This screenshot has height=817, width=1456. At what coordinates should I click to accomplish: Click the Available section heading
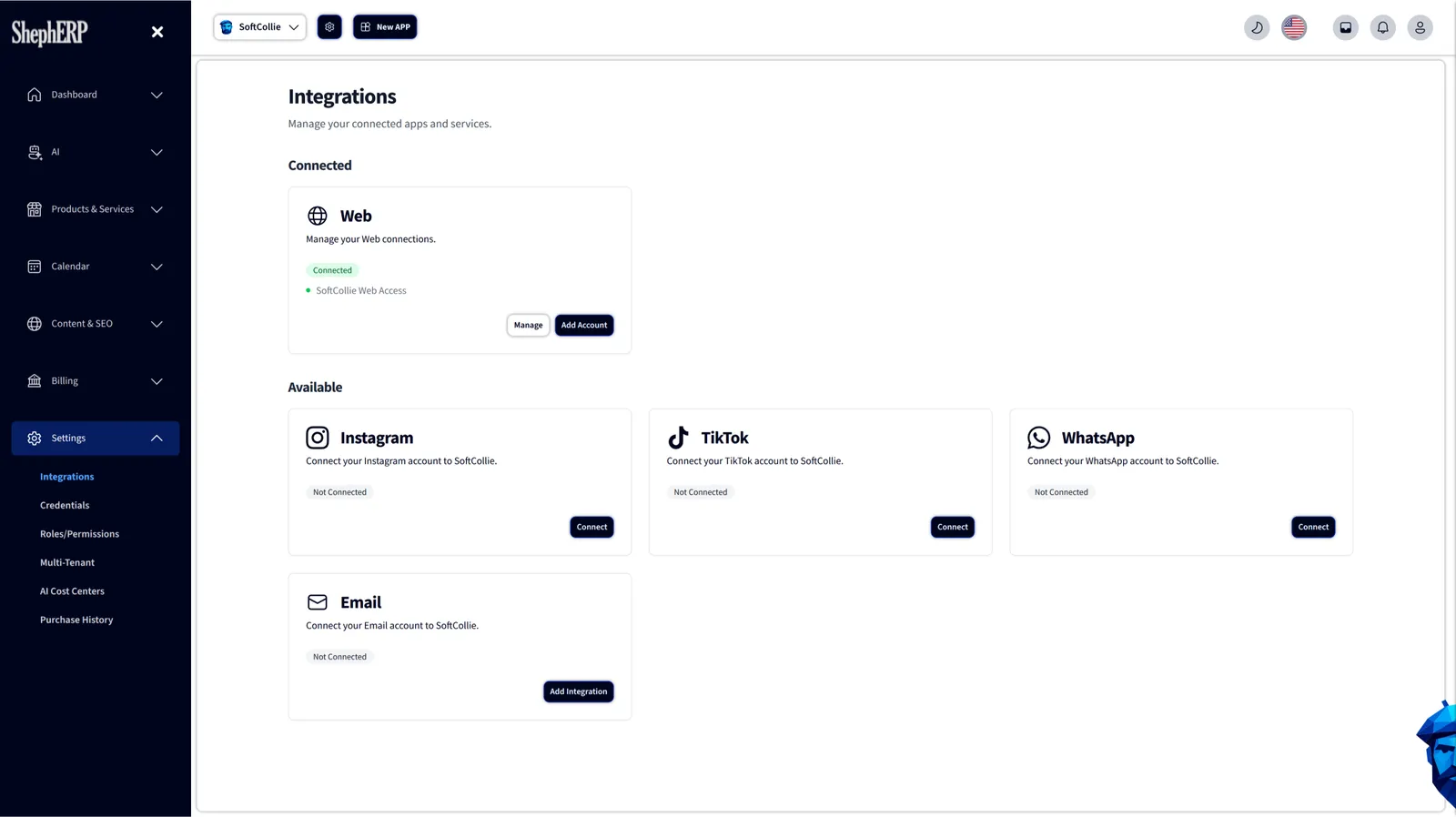click(x=315, y=388)
